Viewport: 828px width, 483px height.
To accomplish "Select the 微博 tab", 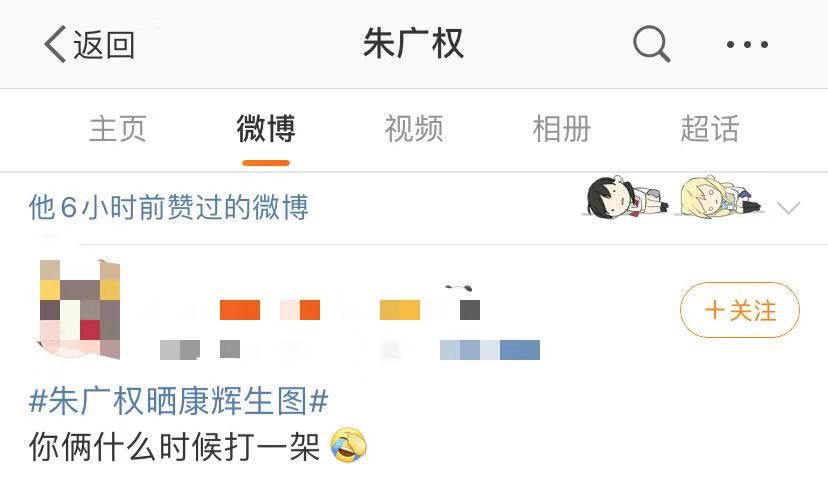I will 266,129.
